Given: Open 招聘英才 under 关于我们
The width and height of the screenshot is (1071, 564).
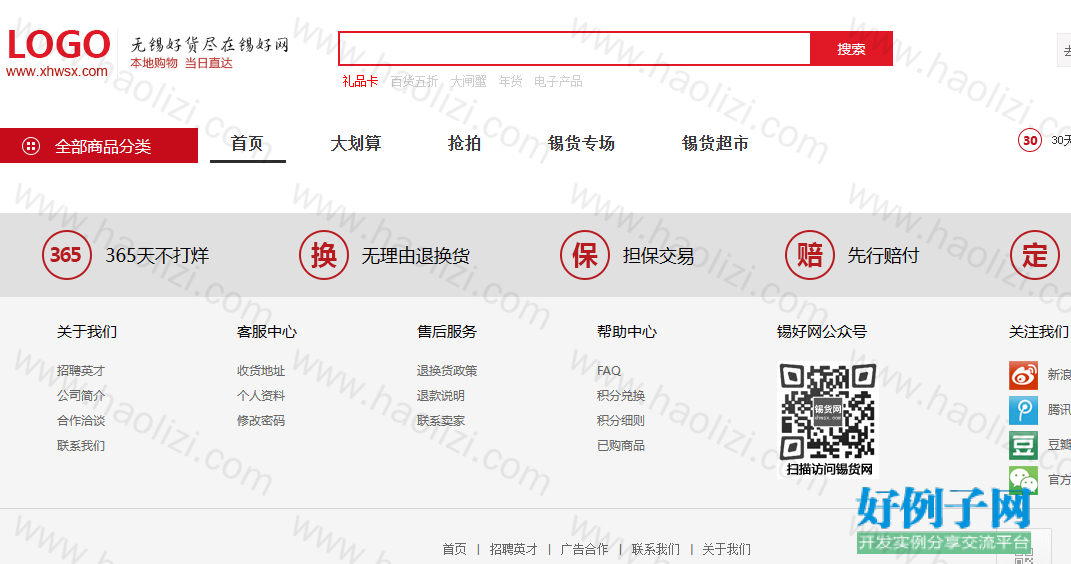Looking at the screenshot, I should [81, 371].
